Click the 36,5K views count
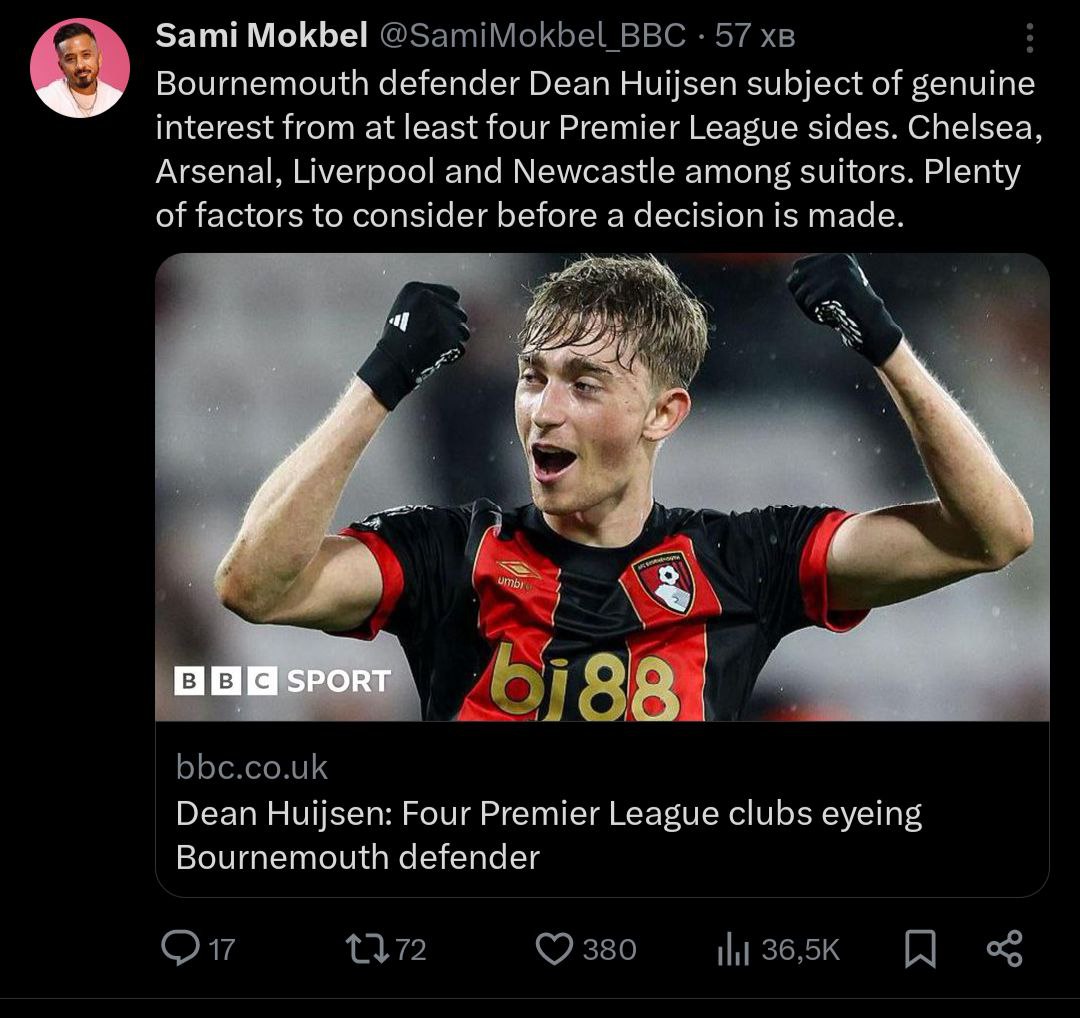This screenshot has width=1080, height=1018. (800, 949)
